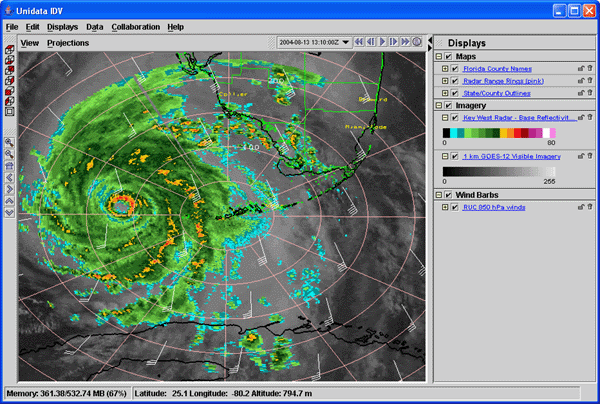Select the top cube viewpoint icon
Viewport: 600px width, 404px height.
point(9,48)
